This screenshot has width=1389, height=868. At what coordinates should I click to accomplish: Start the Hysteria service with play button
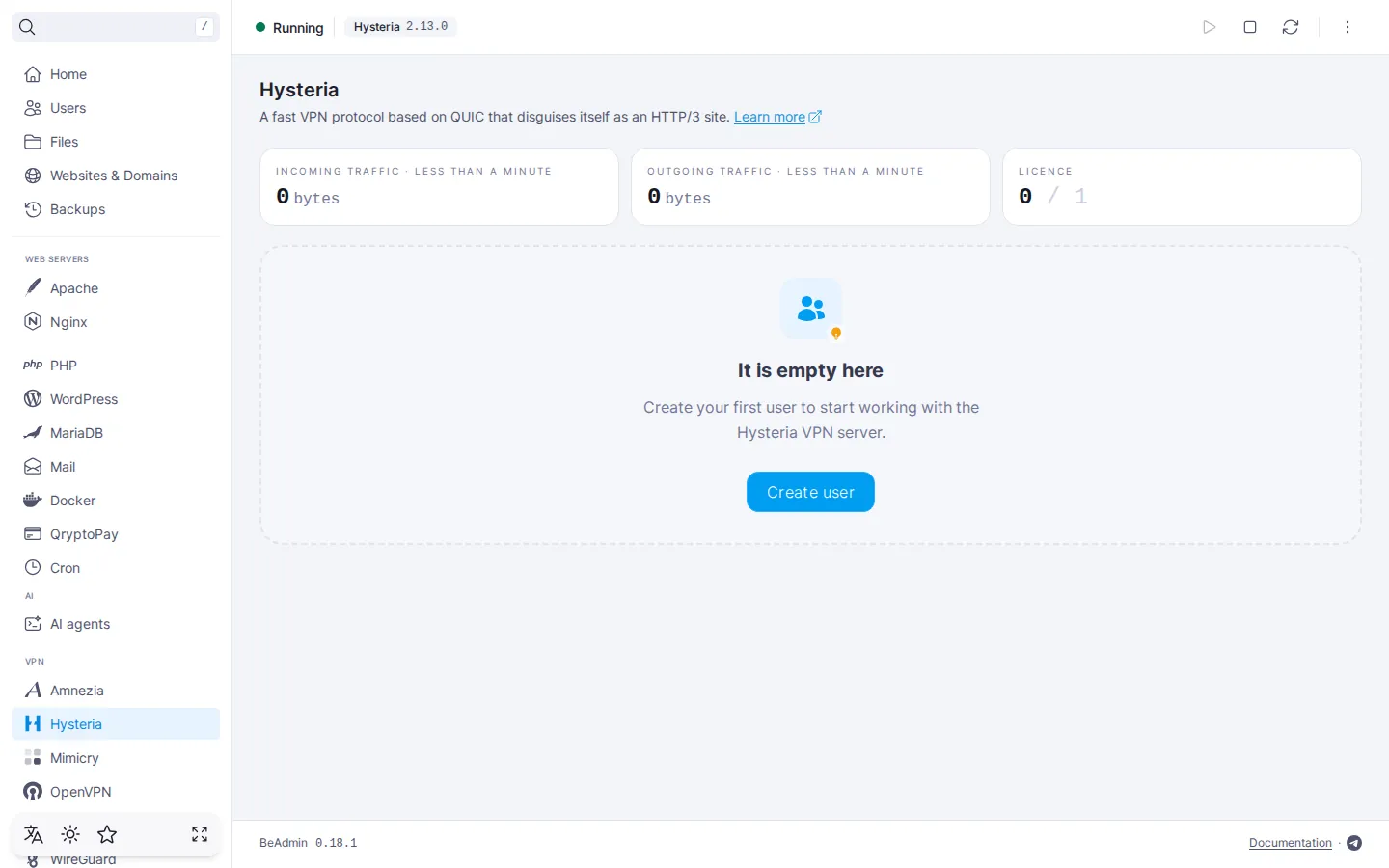pos(1210,27)
